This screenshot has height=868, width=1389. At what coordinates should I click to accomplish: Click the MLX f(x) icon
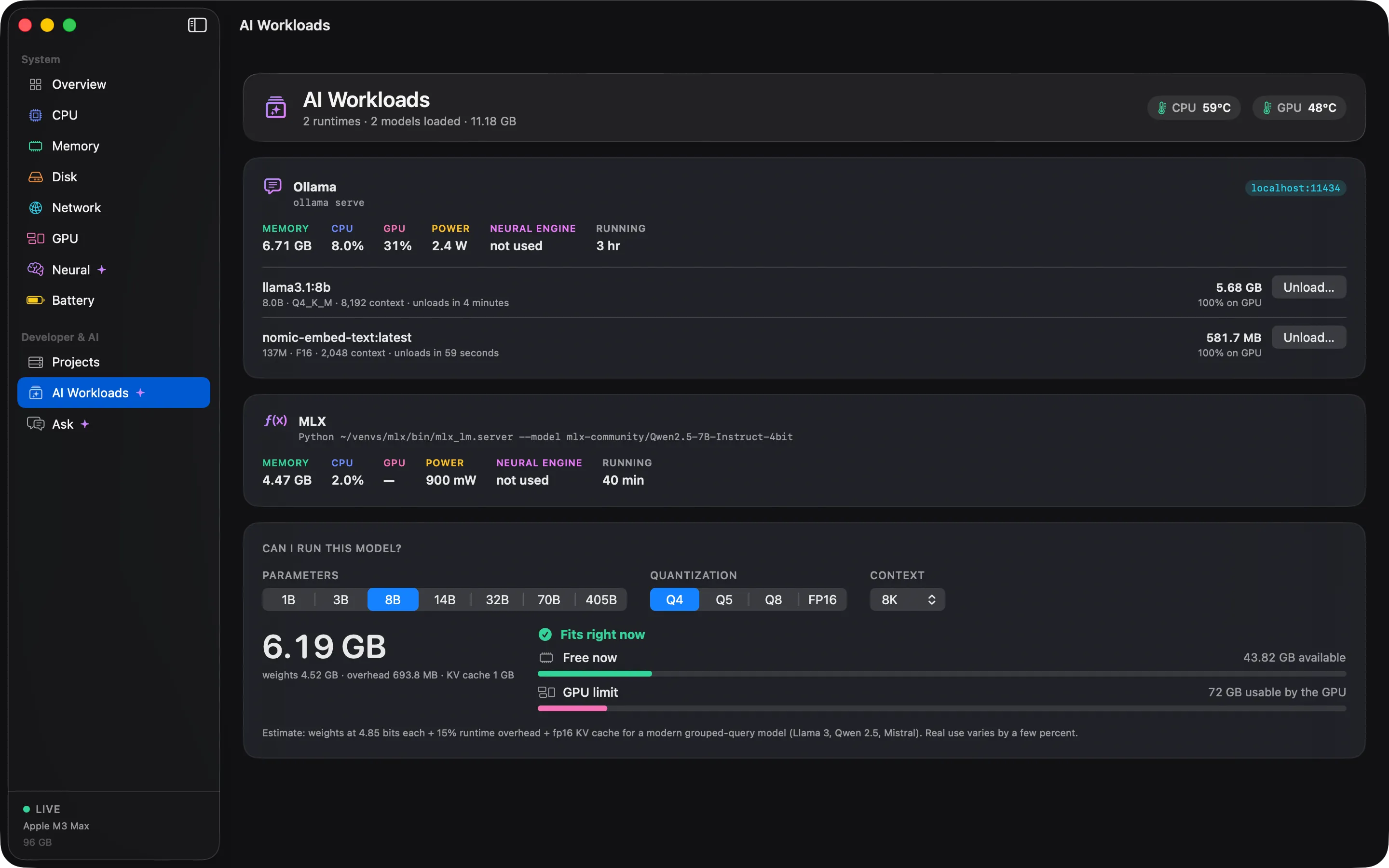coord(275,420)
